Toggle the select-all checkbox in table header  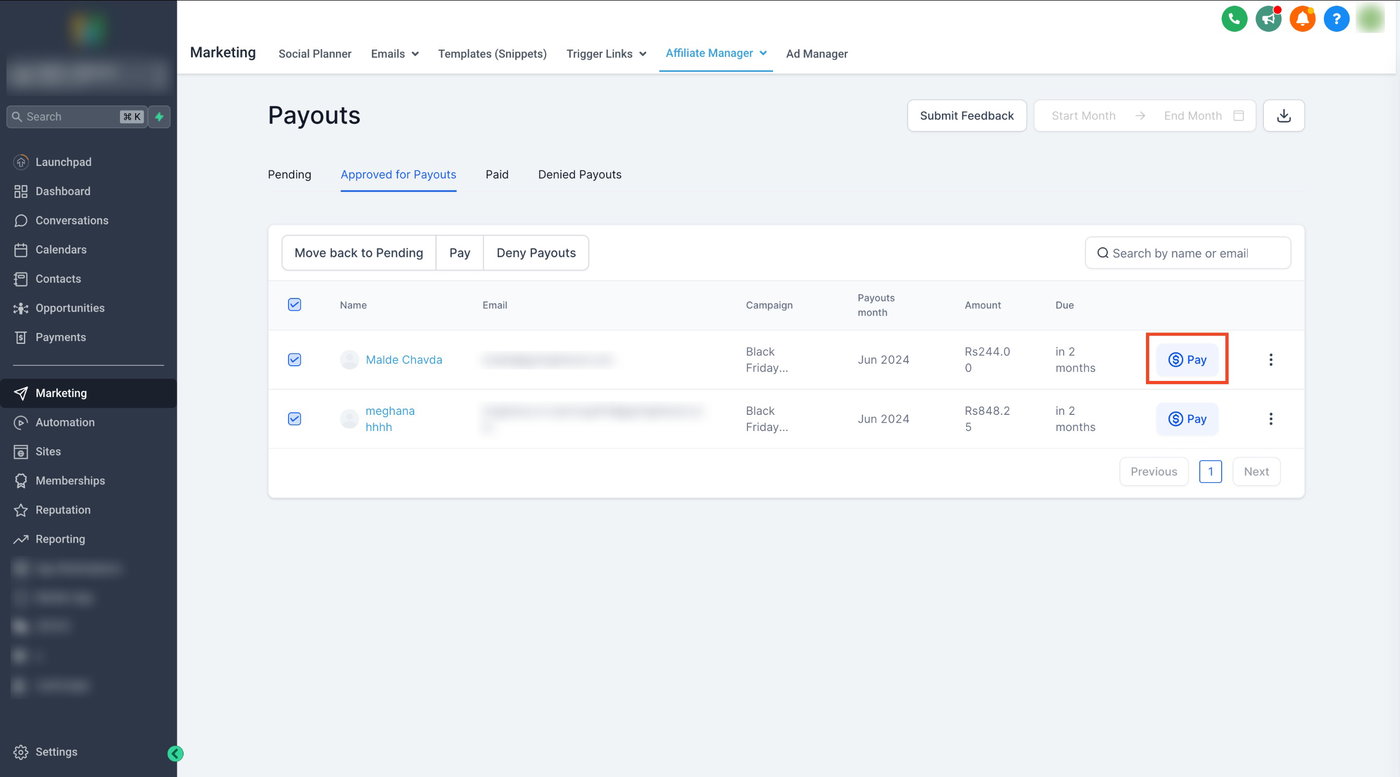tap(294, 305)
